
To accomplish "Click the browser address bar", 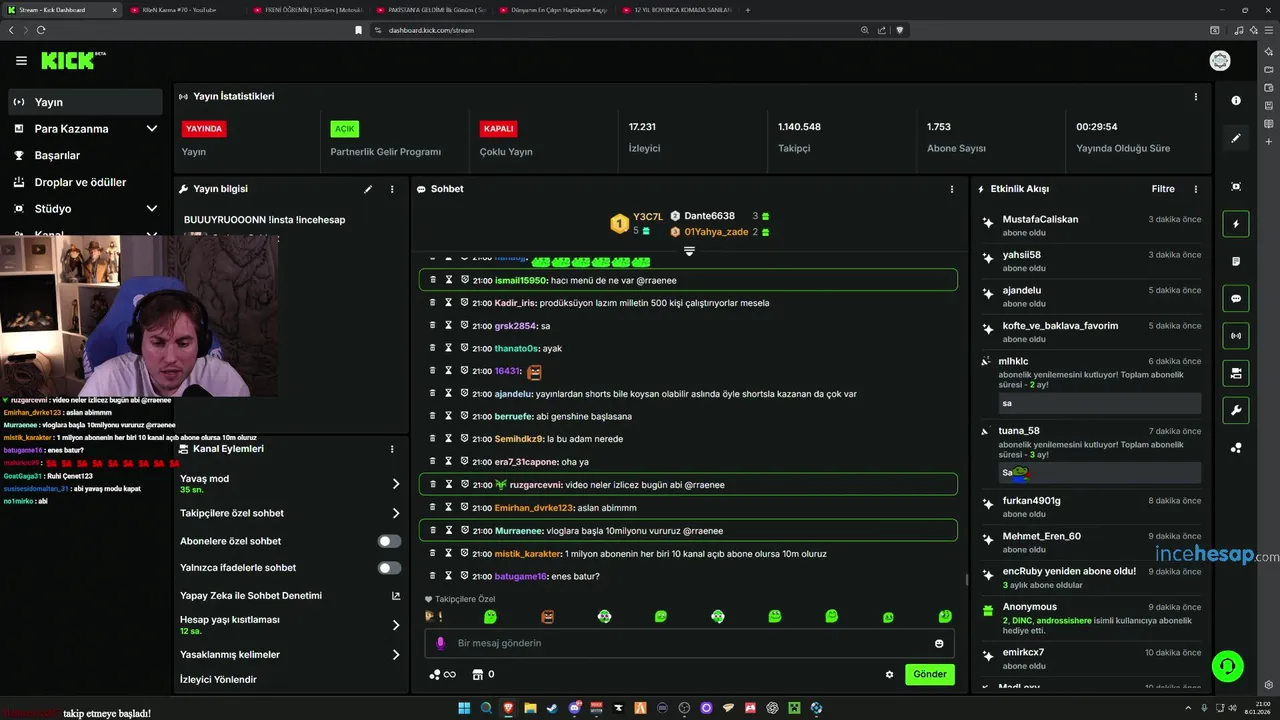I will [615, 30].
